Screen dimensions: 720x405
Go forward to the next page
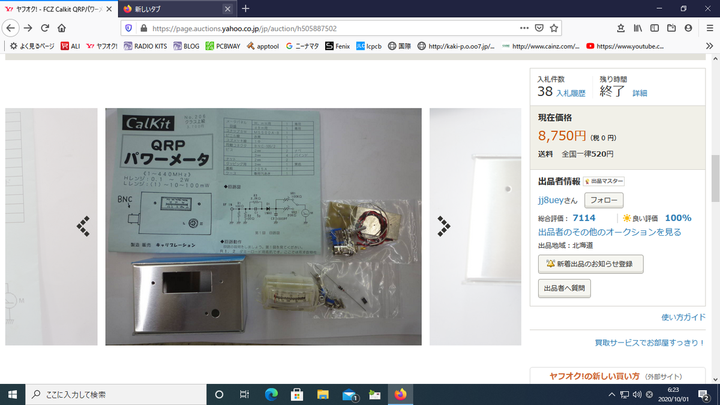(x=28, y=28)
